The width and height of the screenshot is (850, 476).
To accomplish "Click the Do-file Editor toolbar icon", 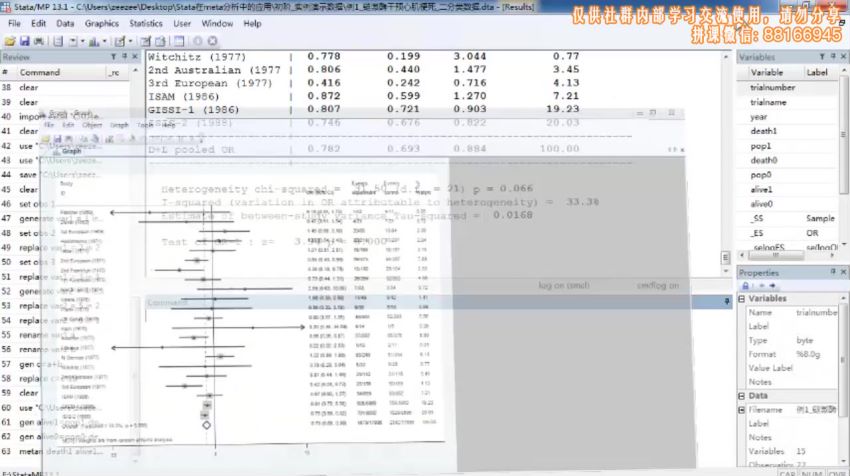I will [x=119, y=41].
